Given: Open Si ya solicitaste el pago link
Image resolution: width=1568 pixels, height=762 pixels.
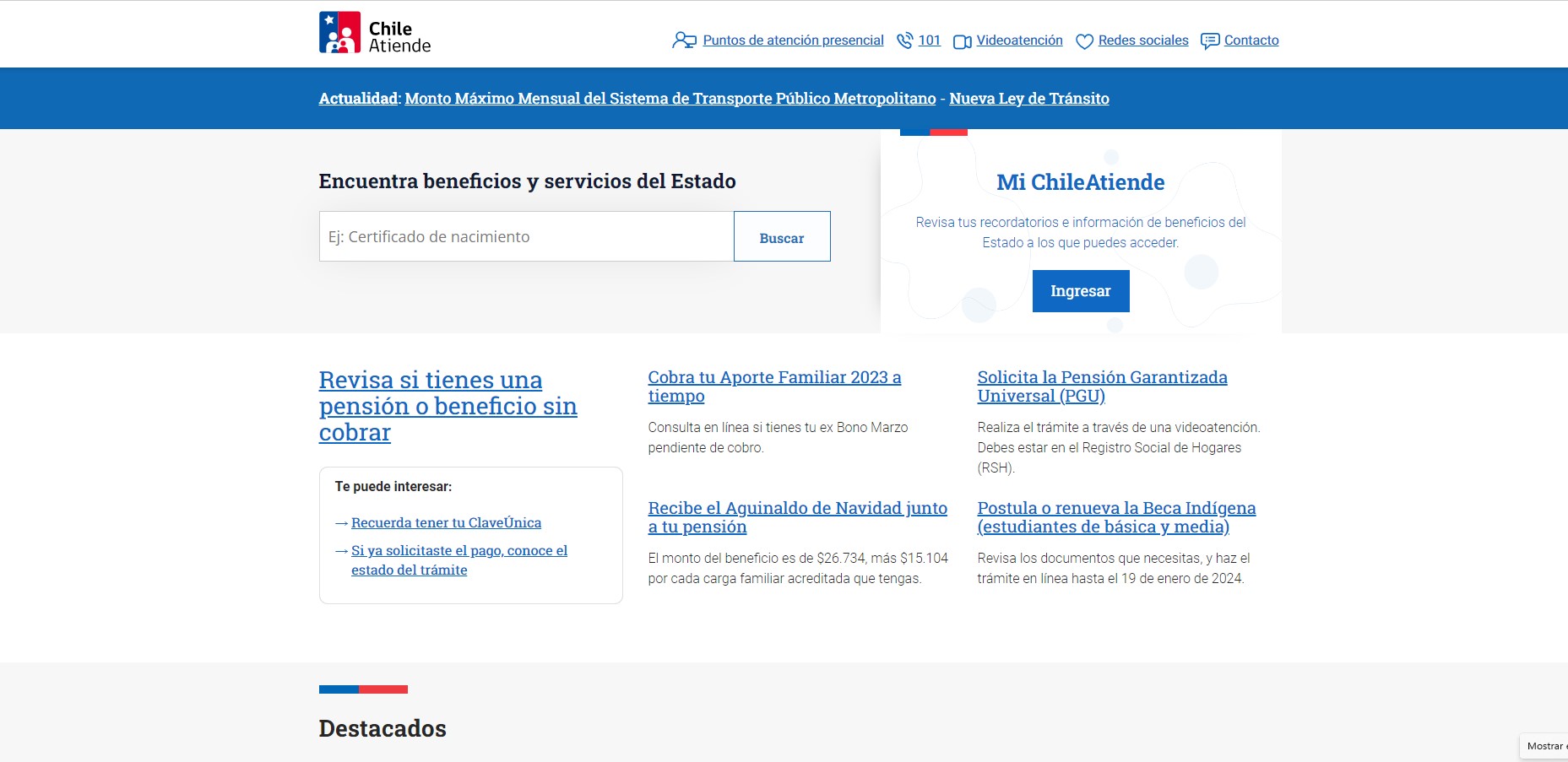Looking at the screenshot, I should [x=459, y=560].
